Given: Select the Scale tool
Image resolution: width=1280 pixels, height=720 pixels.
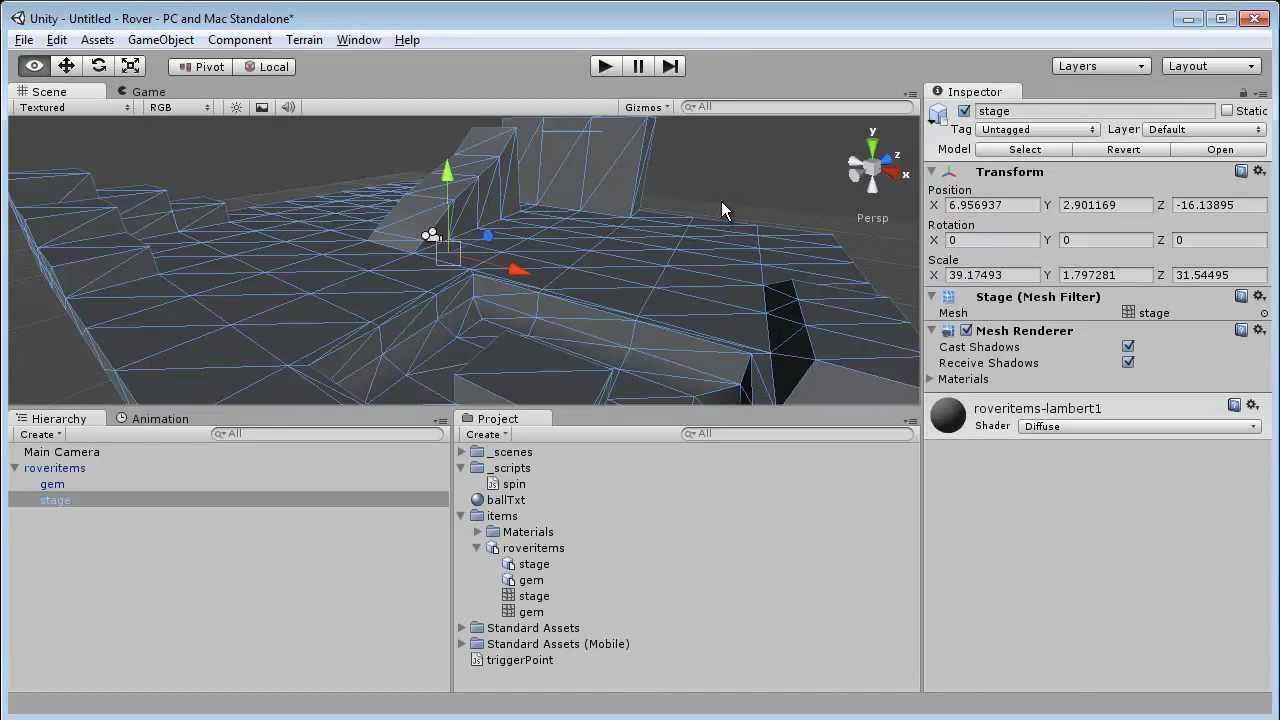Looking at the screenshot, I should (x=130, y=66).
